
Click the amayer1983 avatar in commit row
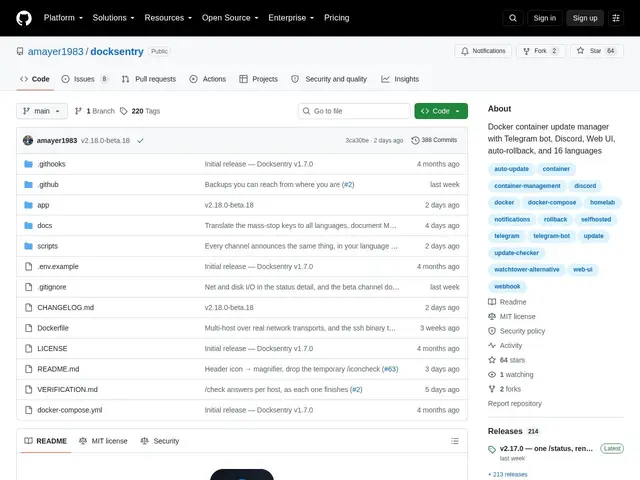click(28, 140)
